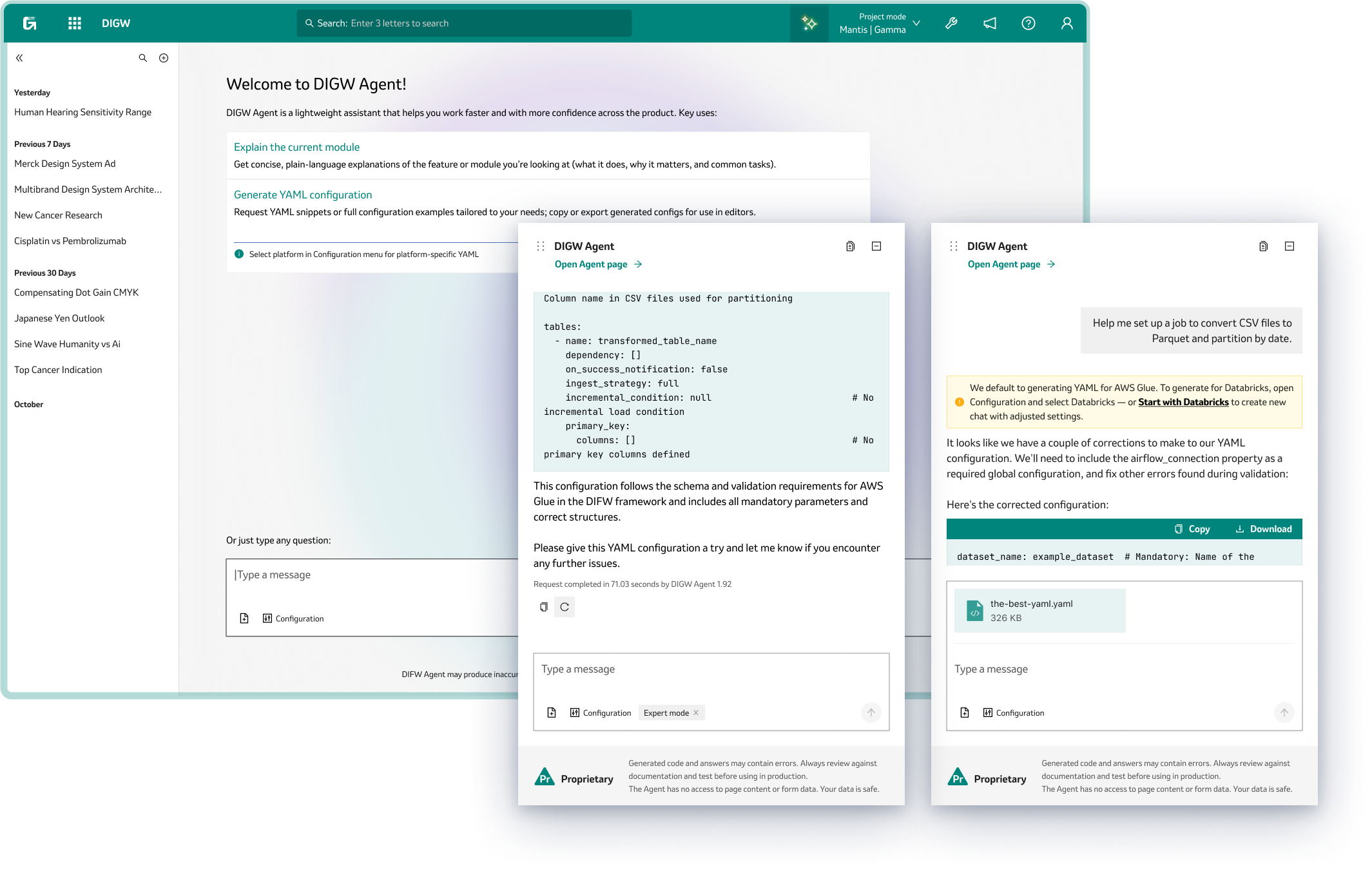This screenshot has width=1372, height=871.
Task: Click the sidebar search icon
Action: click(x=143, y=58)
